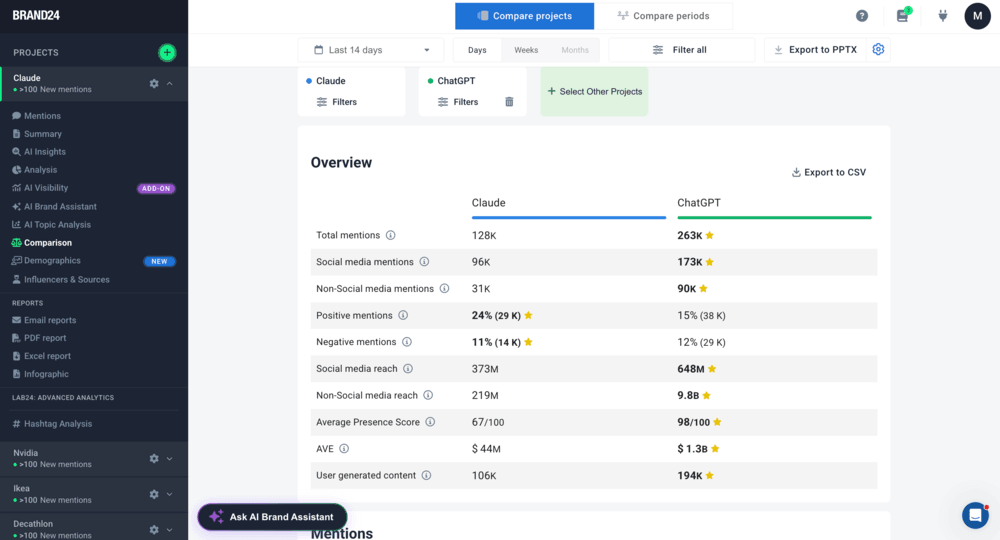Open AI Visibility add-on page

pos(46,188)
